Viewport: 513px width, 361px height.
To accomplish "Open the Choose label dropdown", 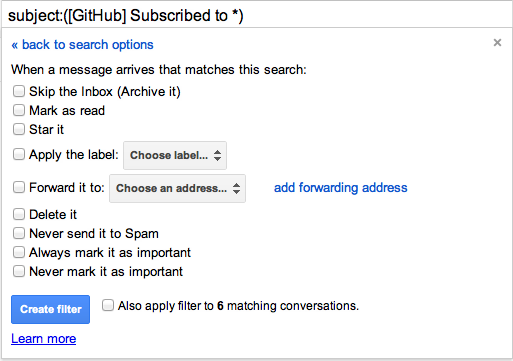I will coord(175,155).
